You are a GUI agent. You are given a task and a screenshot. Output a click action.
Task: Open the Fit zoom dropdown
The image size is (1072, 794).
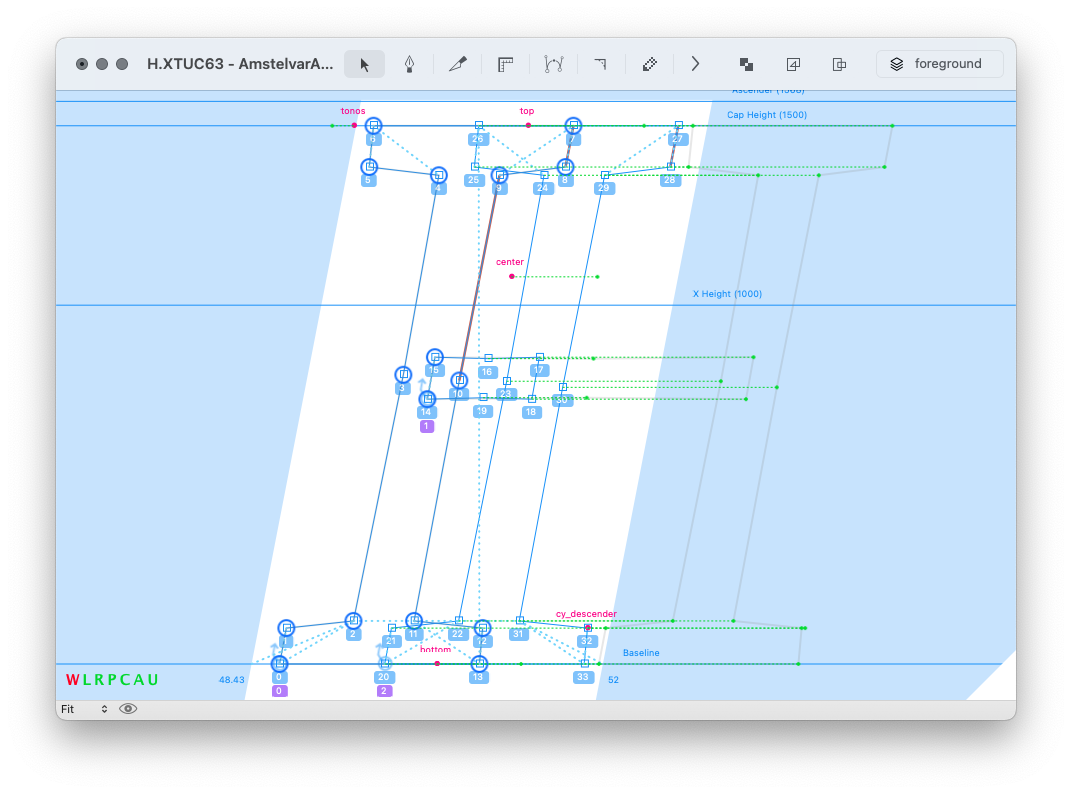click(84, 709)
